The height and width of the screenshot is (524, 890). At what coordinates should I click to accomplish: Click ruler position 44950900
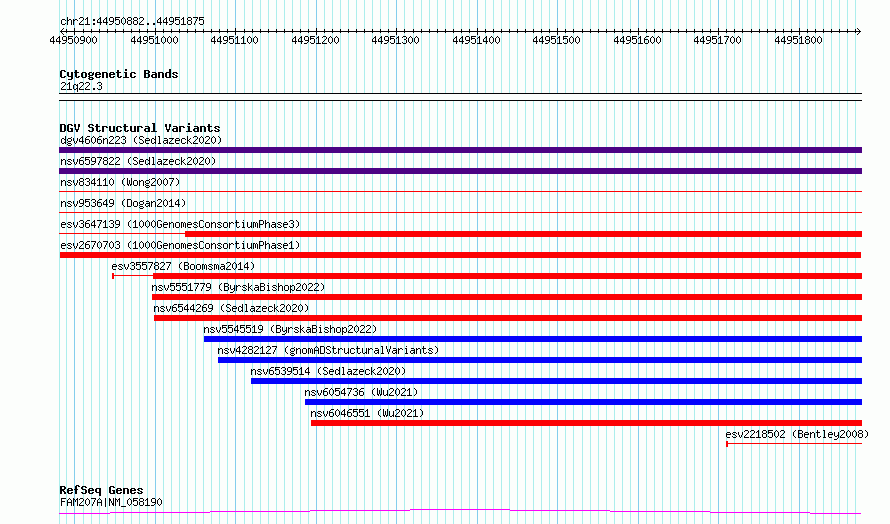coord(73,40)
